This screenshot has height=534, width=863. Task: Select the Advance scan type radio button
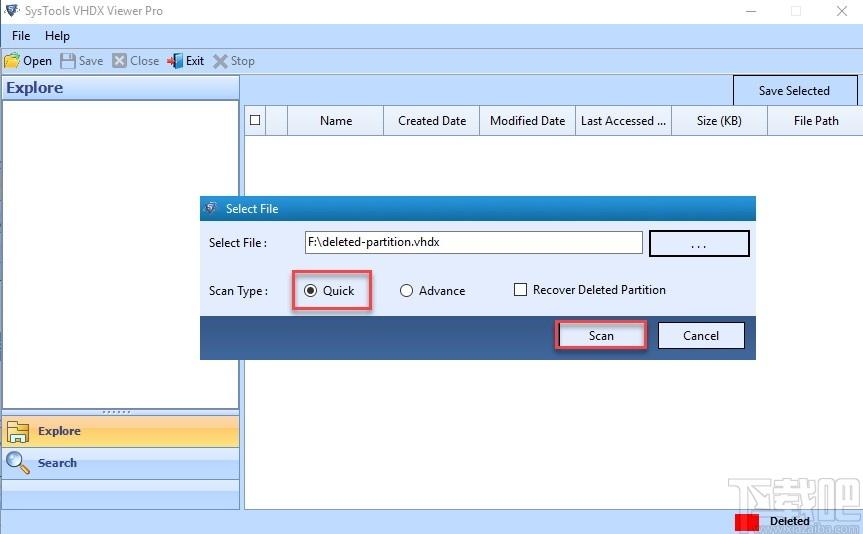click(406, 291)
